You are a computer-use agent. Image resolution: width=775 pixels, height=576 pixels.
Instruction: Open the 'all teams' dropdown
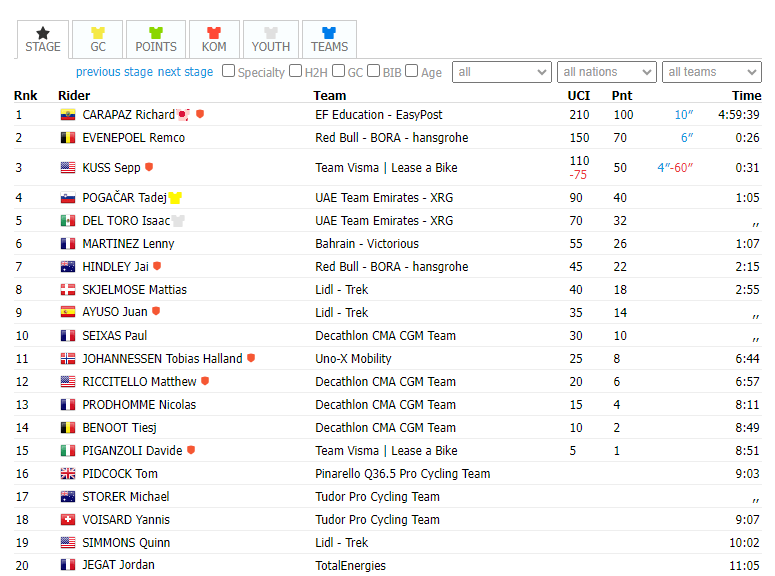712,72
